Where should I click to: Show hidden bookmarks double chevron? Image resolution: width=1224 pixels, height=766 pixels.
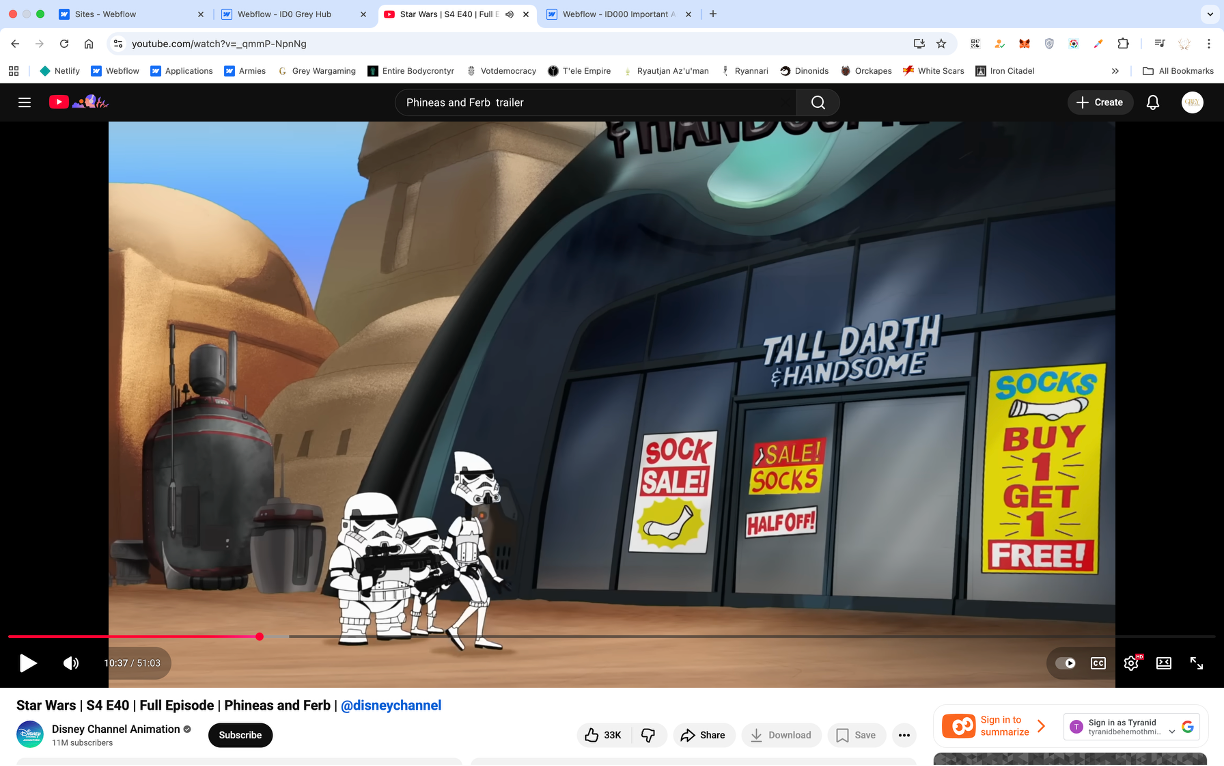[1115, 71]
